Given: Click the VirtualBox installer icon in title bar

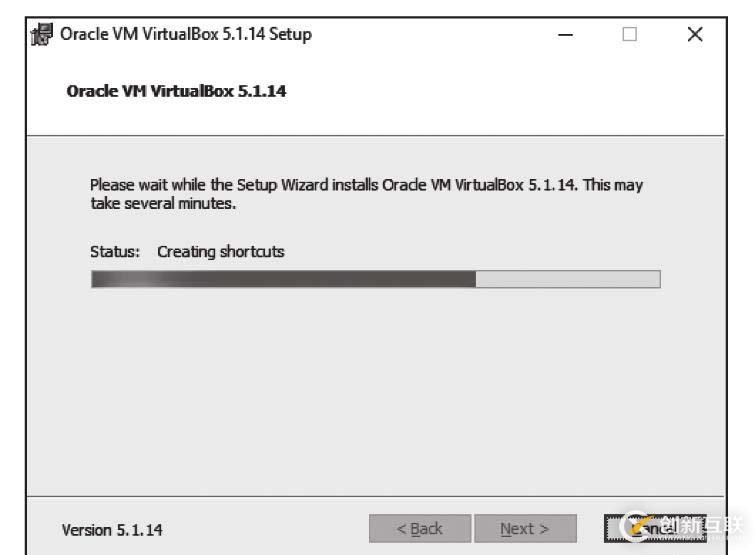Looking at the screenshot, I should (x=41, y=35).
